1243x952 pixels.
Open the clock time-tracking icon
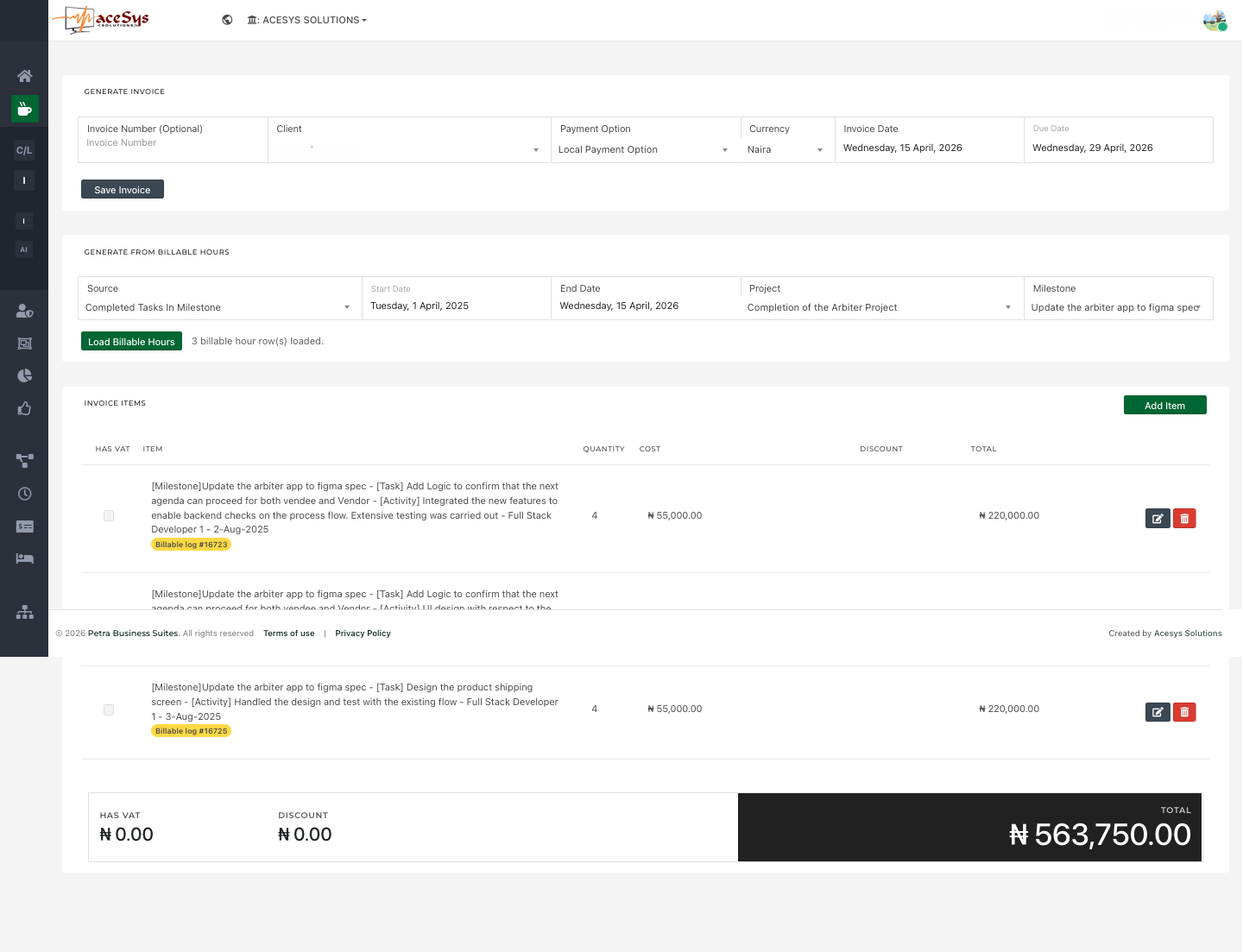pyautogui.click(x=24, y=494)
